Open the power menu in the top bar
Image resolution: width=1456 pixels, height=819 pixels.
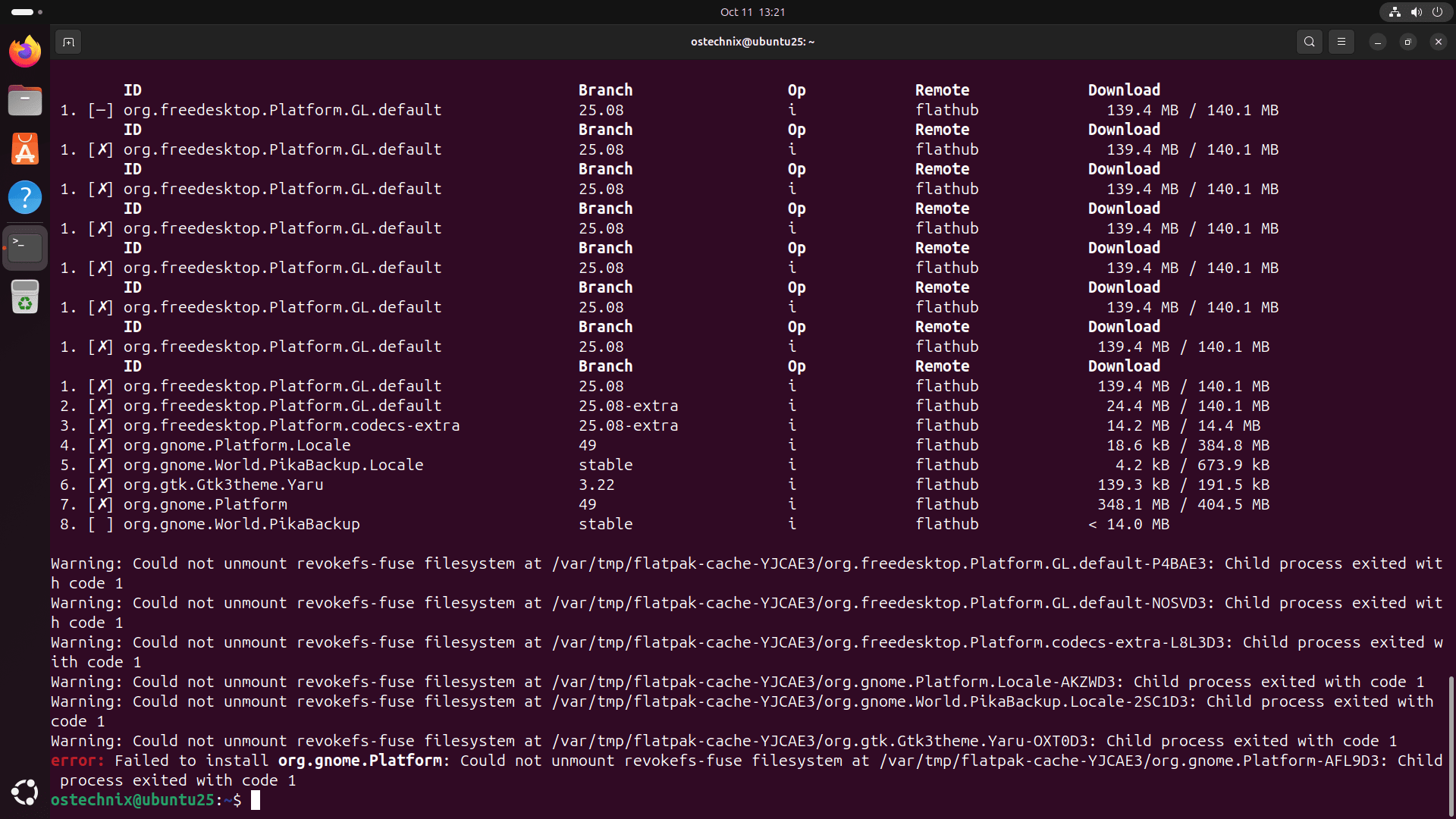pyautogui.click(x=1438, y=12)
